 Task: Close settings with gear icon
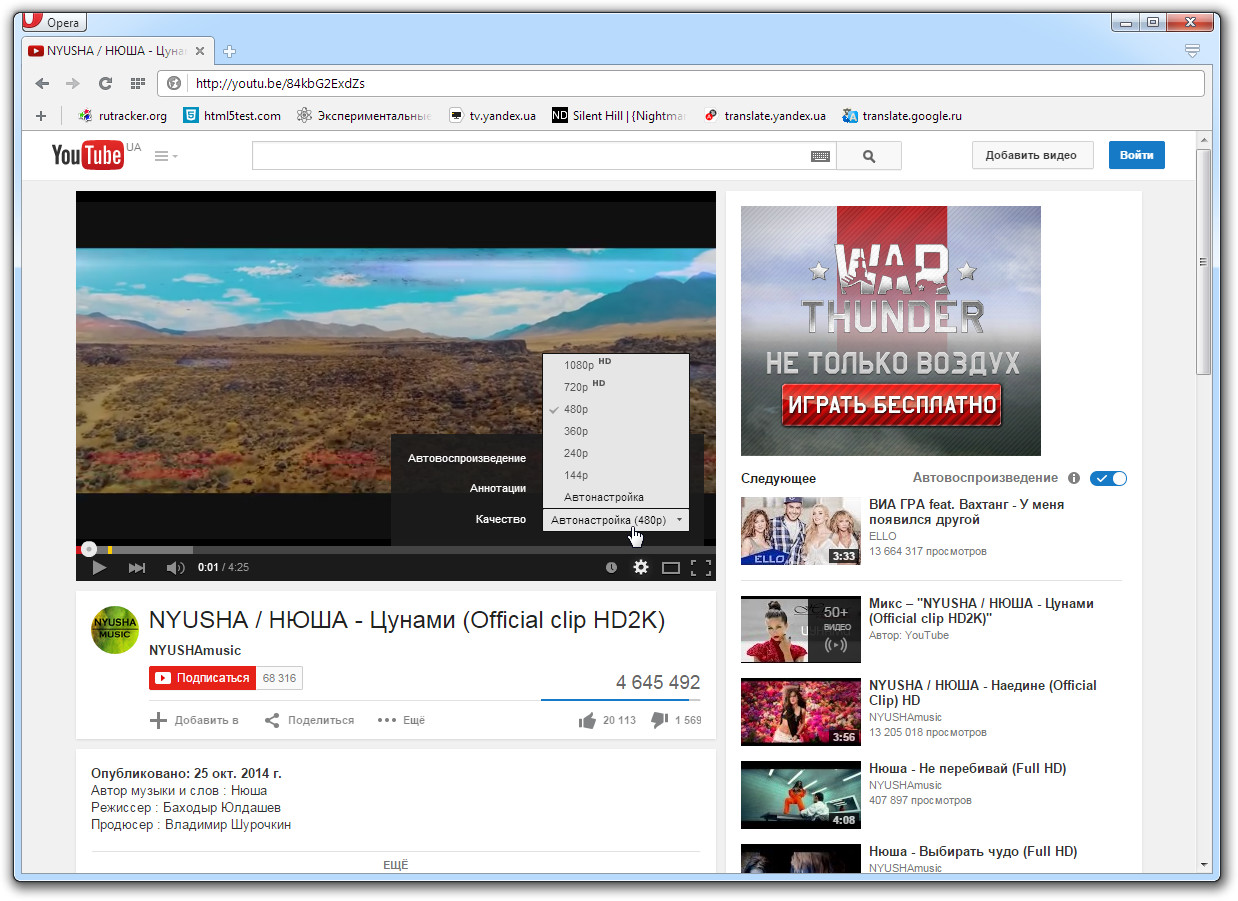(641, 567)
